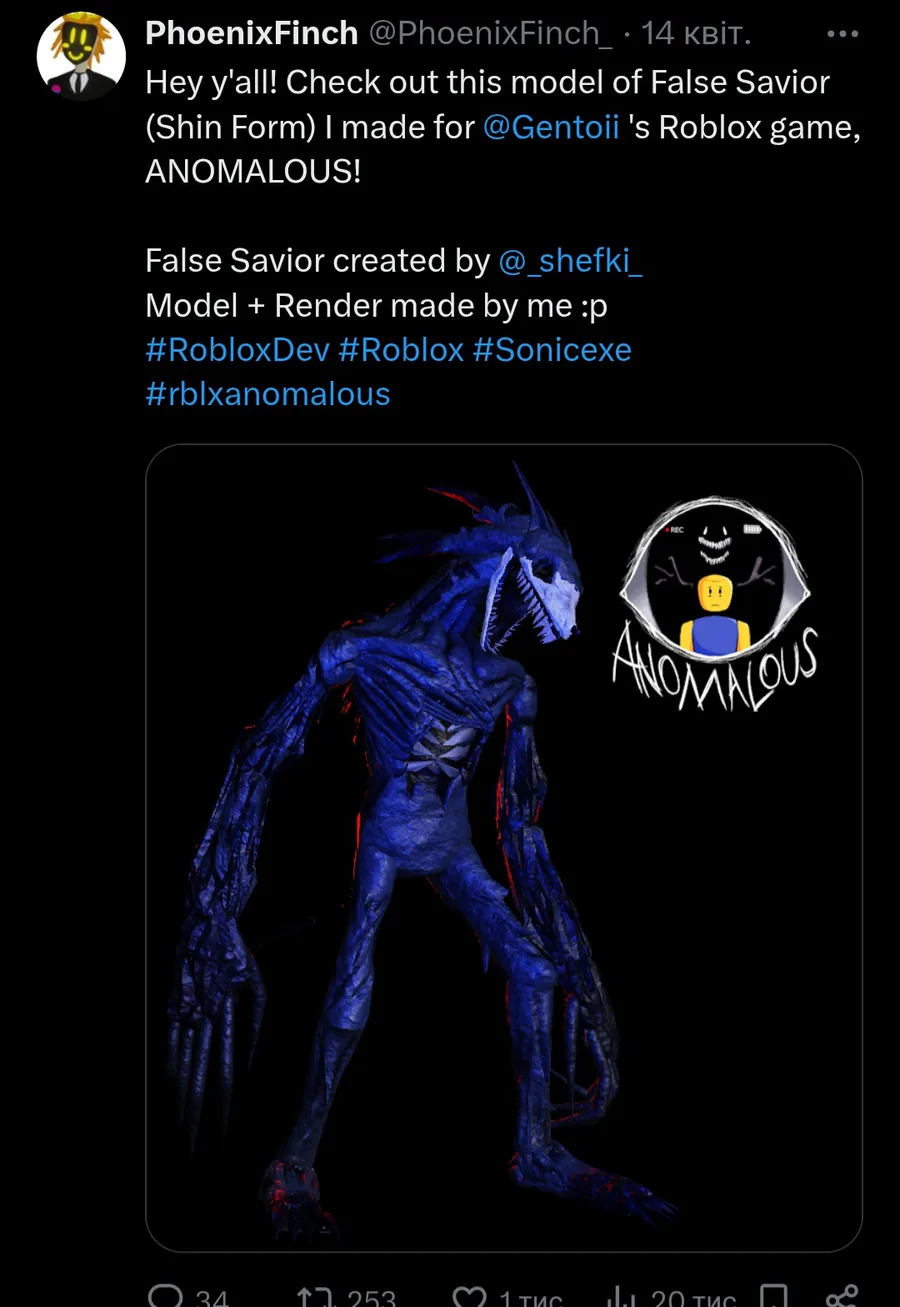Viewport: 900px width, 1307px height.
Task: Open the three-dot more options menu
Action: 843,34
